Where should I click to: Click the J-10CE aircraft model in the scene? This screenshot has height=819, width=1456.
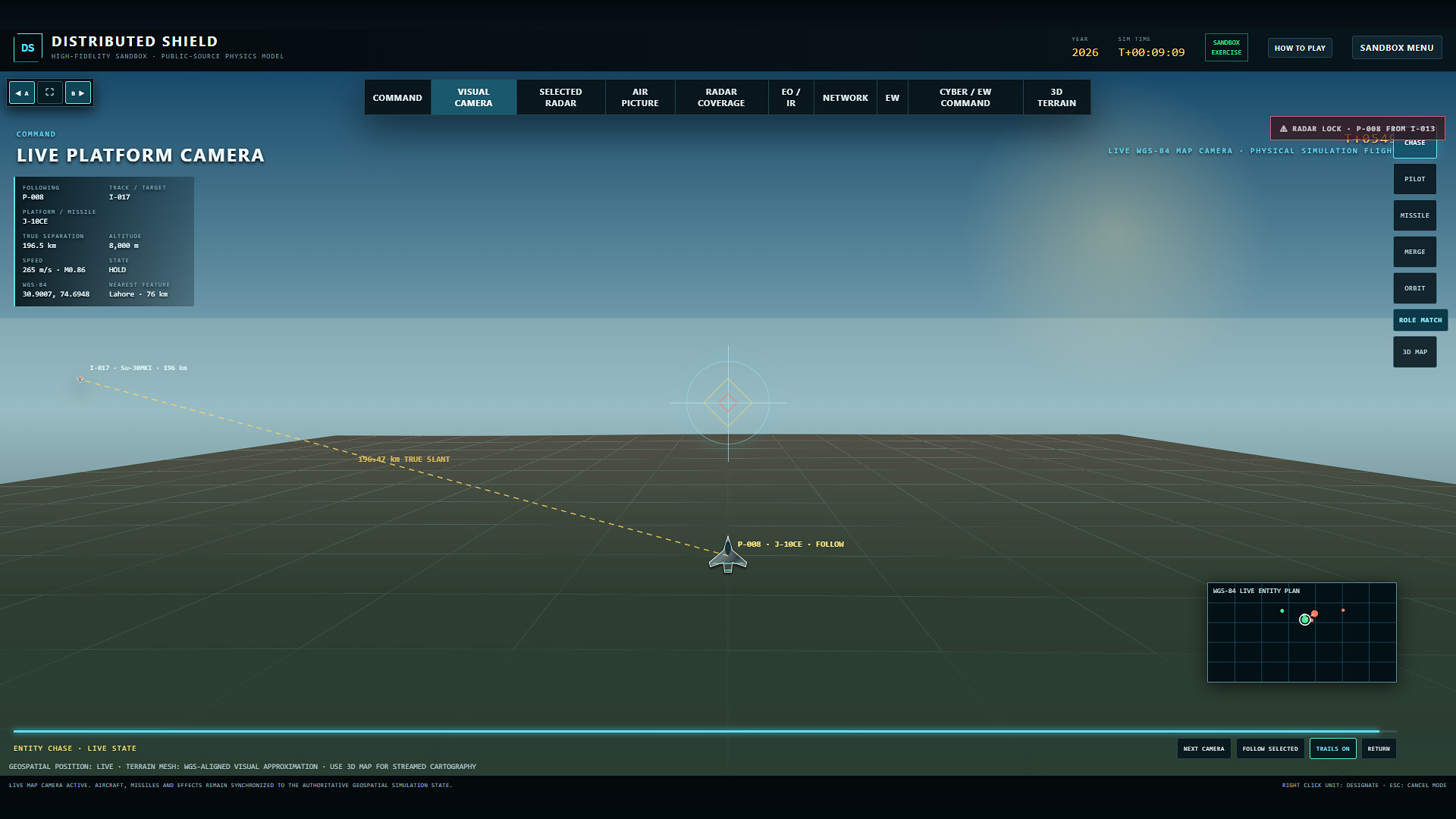[x=728, y=556]
